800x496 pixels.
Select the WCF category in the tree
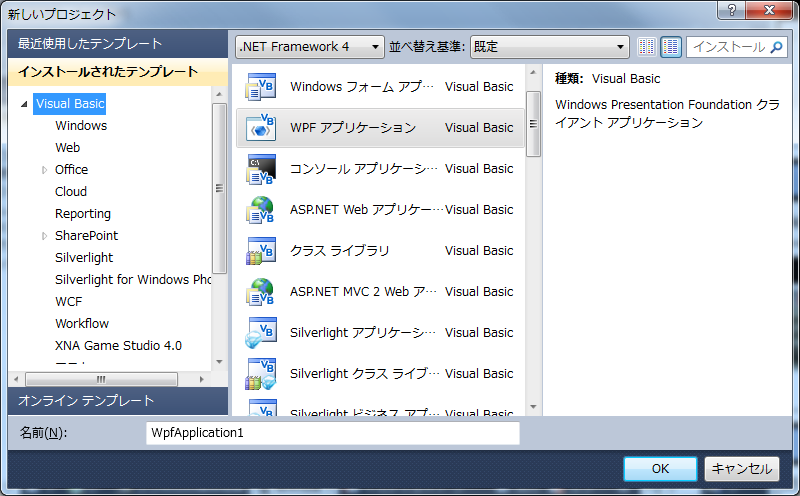68,301
